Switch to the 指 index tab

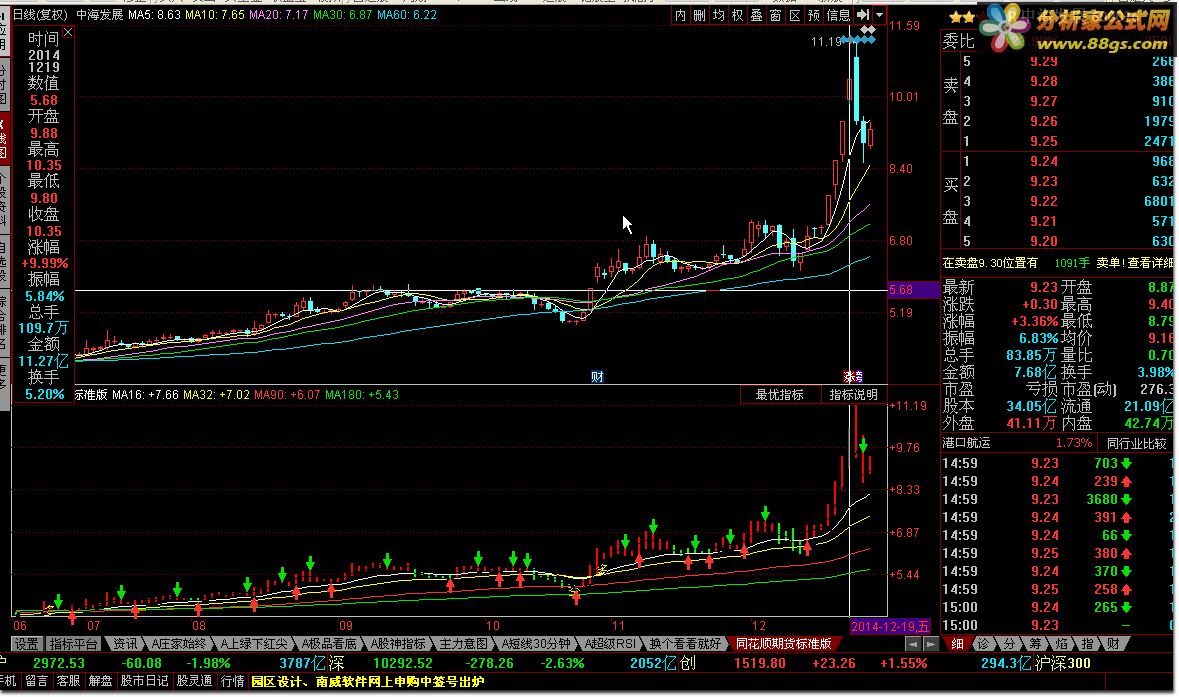click(1087, 644)
